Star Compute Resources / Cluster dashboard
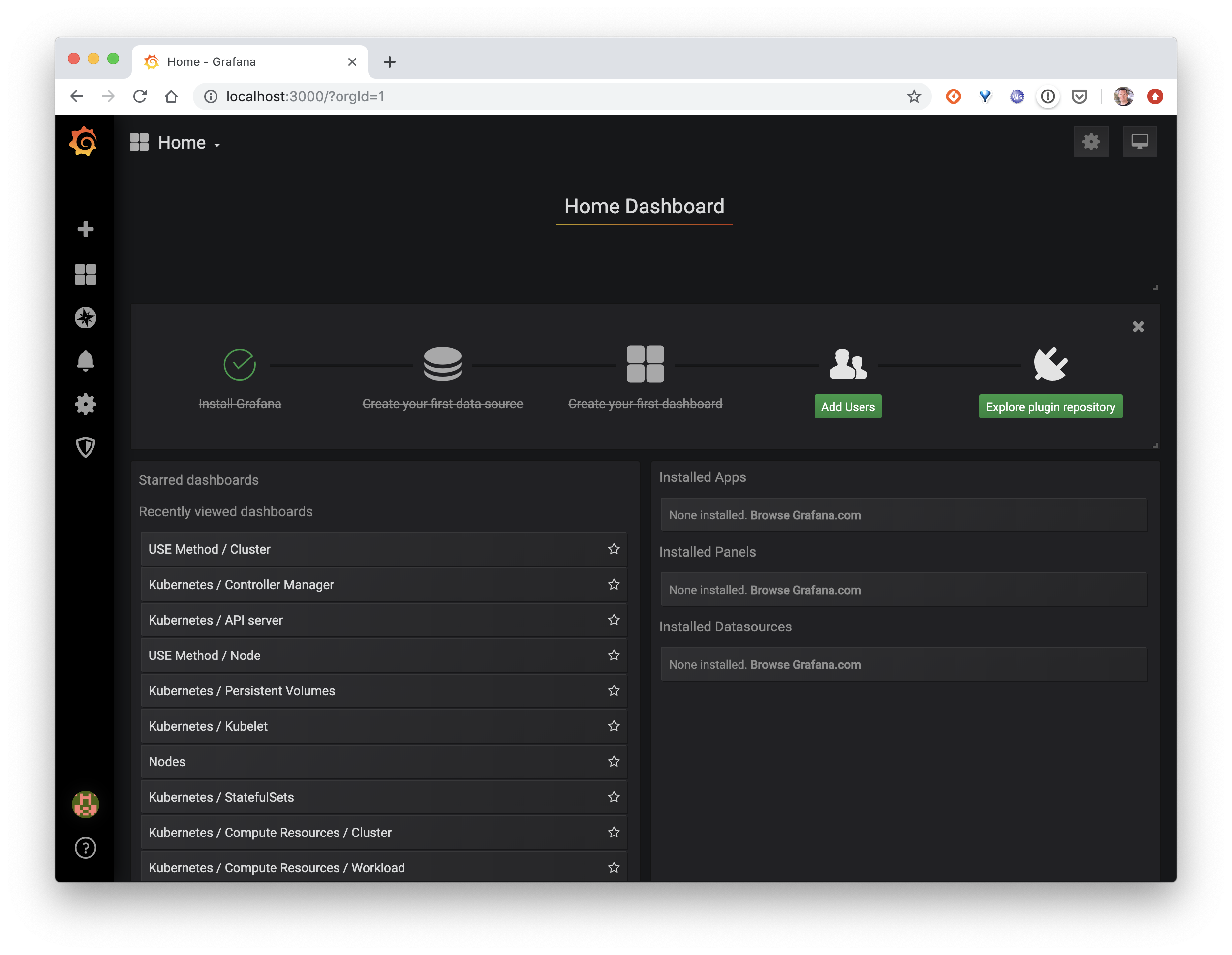Screen dimensions: 1232x955 point(614,833)
